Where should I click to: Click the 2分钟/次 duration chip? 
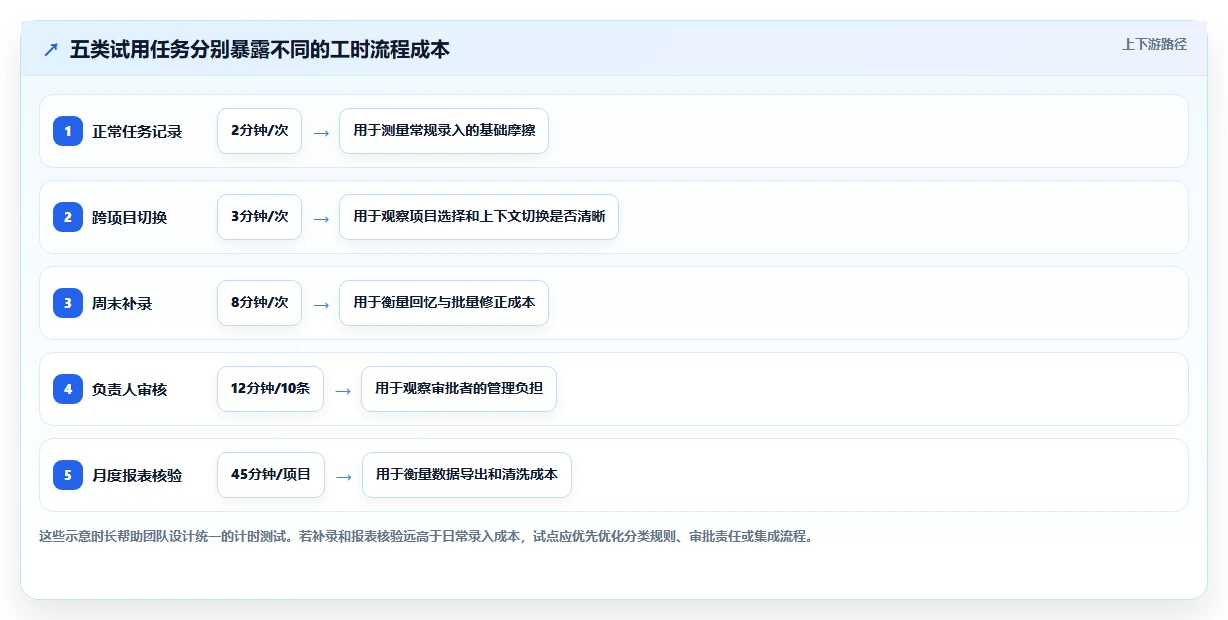[x=259, y=131]
